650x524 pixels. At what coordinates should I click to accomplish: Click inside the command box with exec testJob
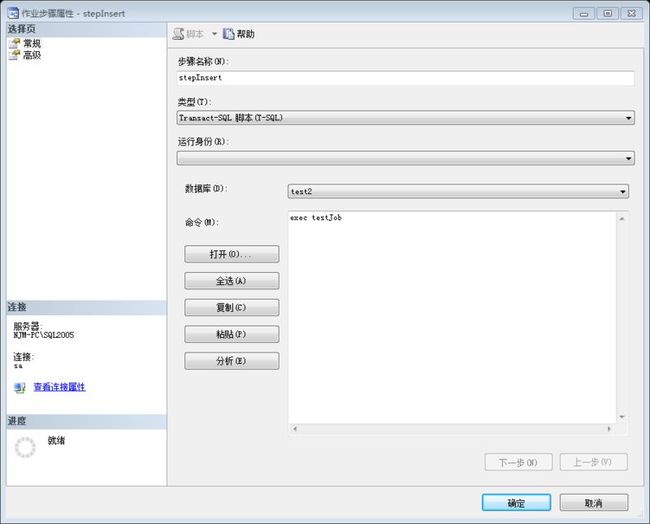(x=452, y=318)
